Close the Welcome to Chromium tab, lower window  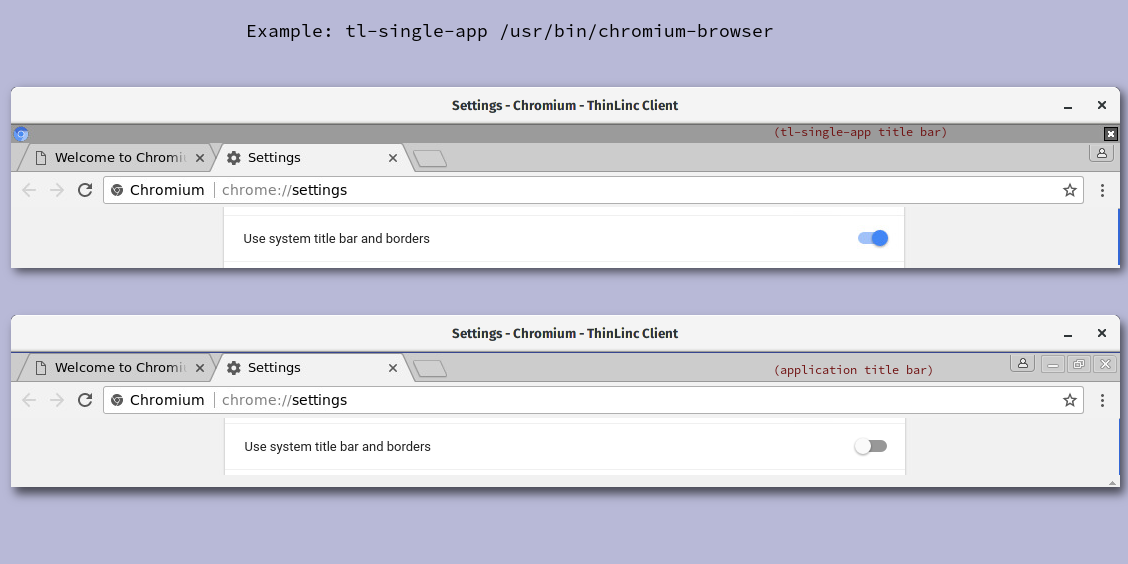click(200, 368)
